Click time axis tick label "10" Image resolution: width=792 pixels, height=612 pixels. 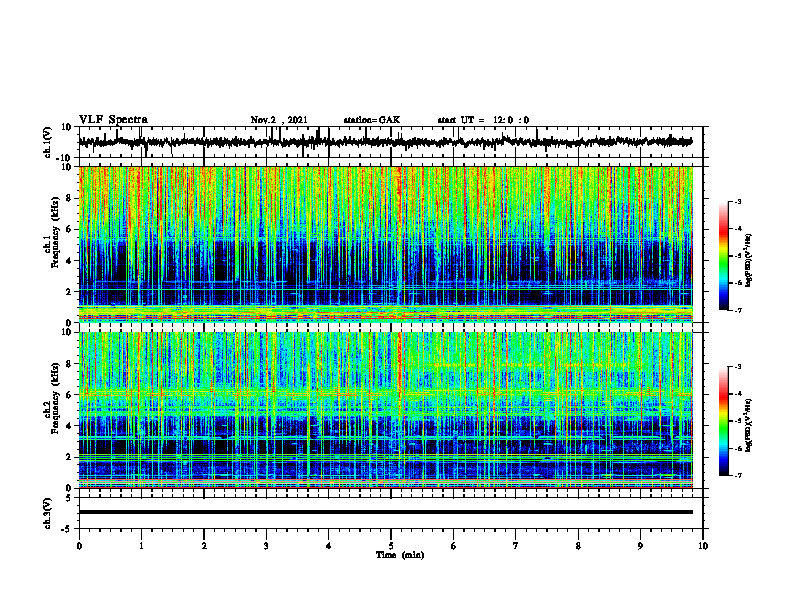[703, 546]
